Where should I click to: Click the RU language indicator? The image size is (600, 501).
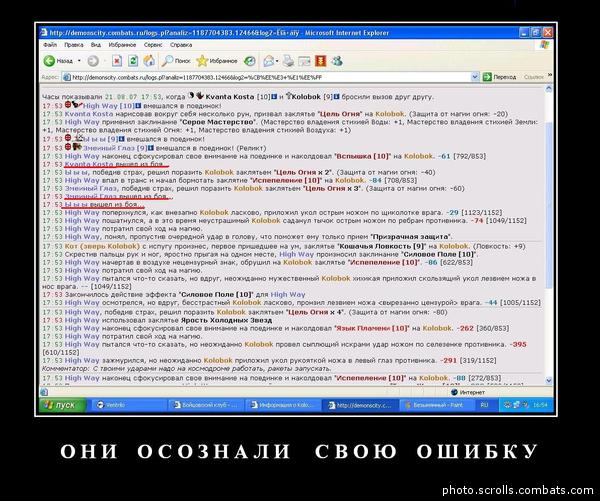484,405
